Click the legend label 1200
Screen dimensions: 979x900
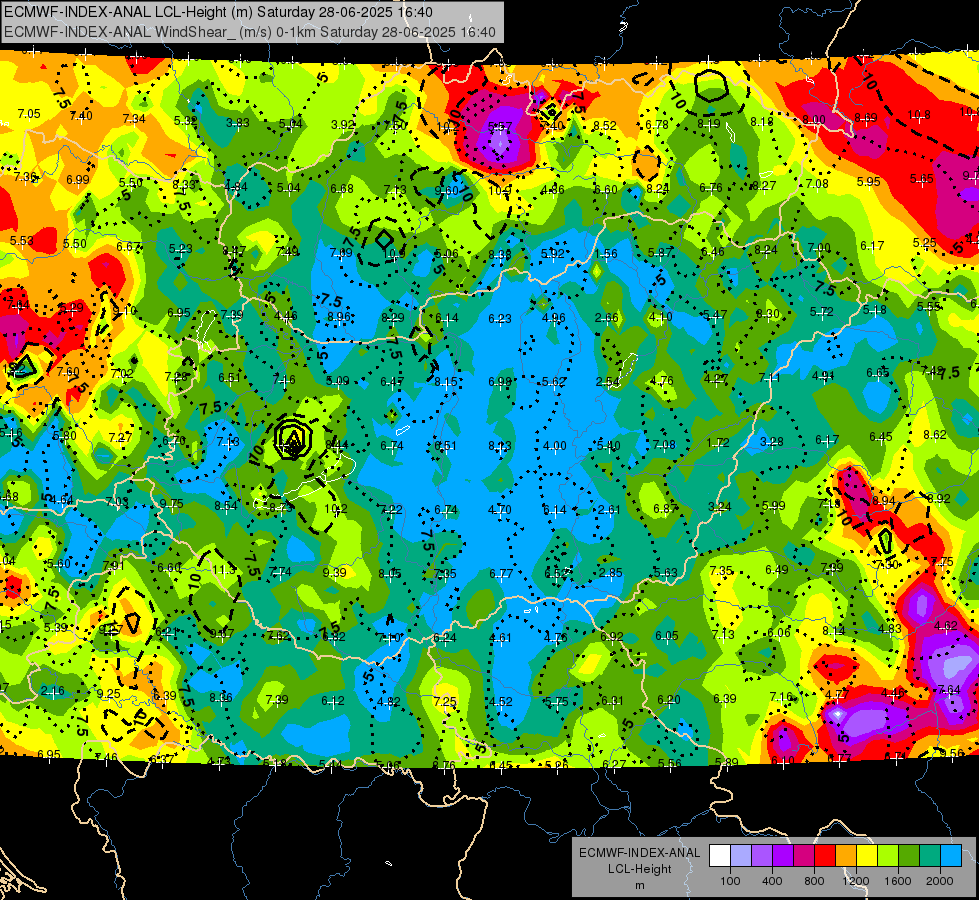click(x=855, y=881)
